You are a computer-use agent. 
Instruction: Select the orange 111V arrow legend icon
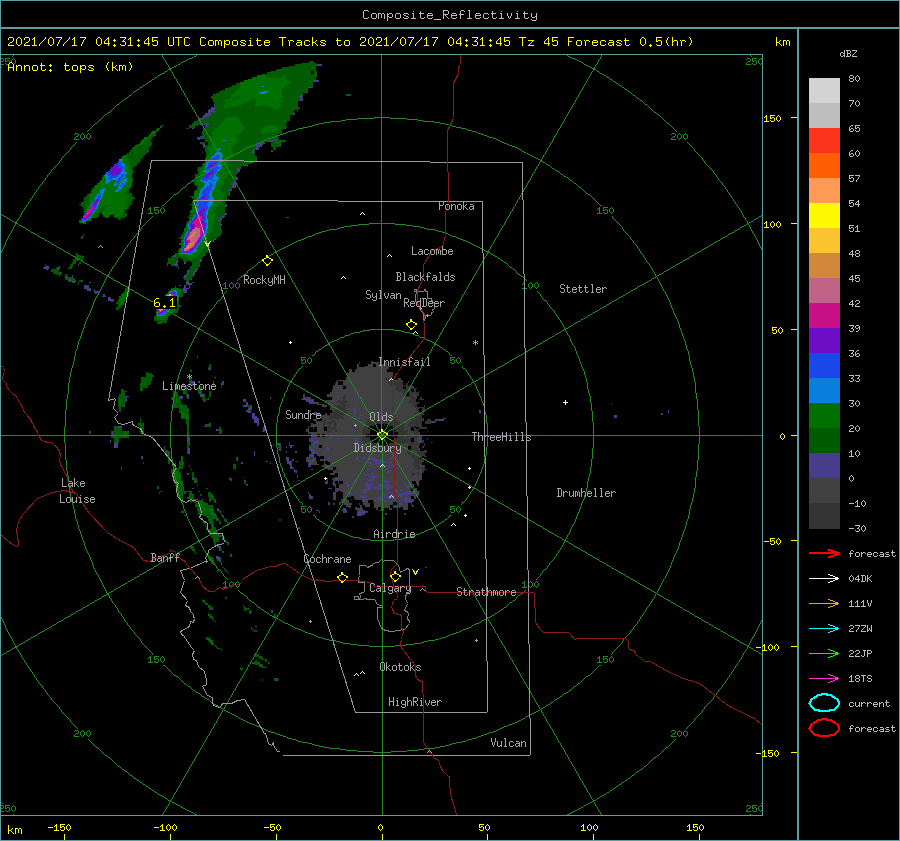pyautogui.click(x=824, y=603)
